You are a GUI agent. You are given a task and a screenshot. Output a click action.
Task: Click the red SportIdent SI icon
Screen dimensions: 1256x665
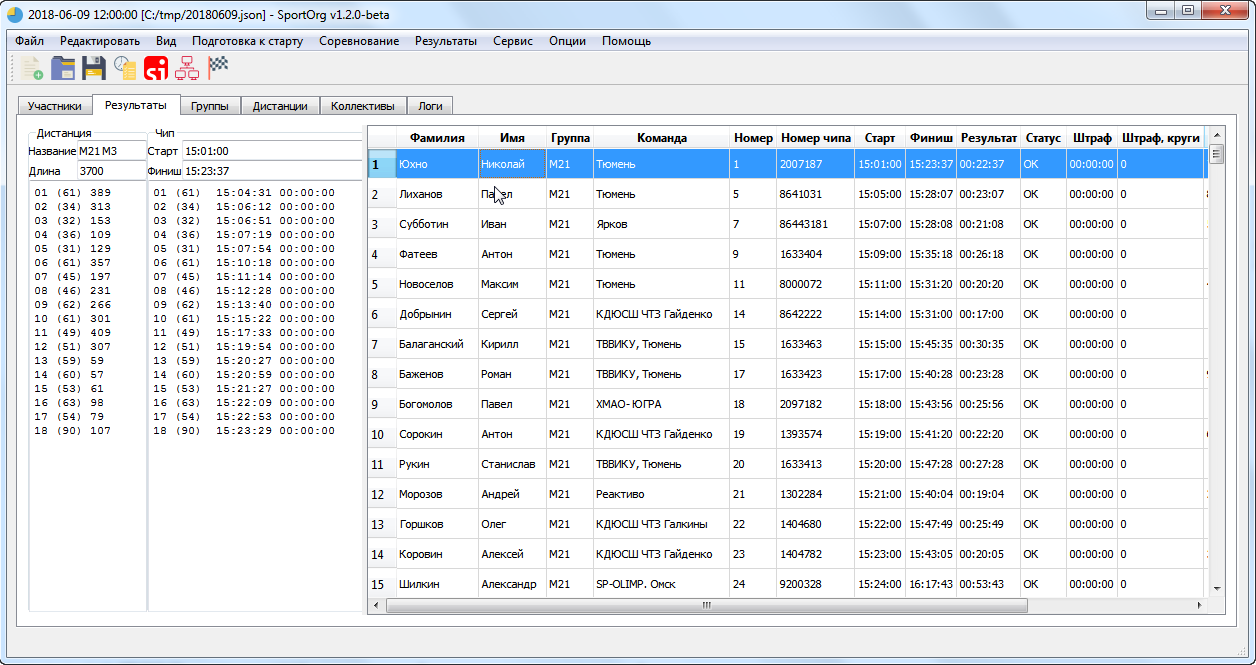coord(156,68)
